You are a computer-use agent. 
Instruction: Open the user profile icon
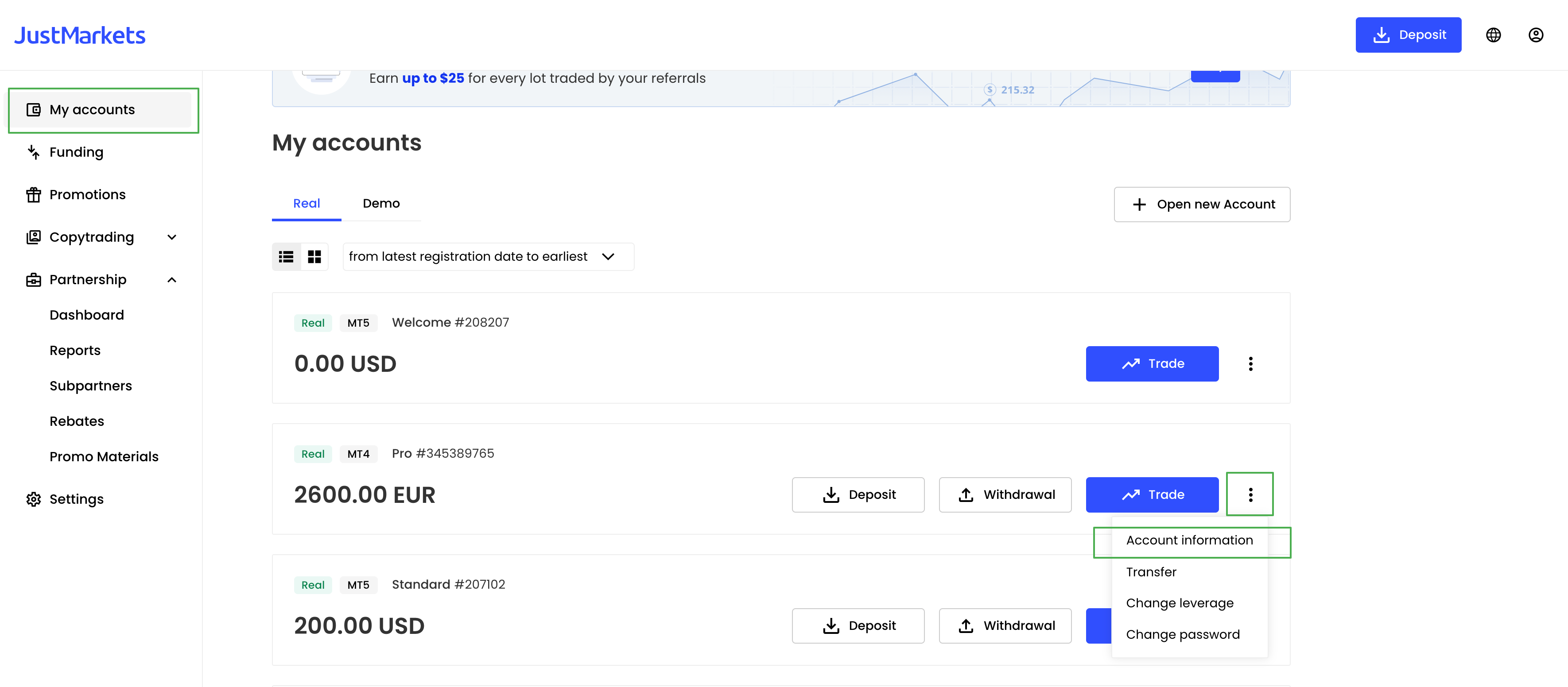(x=1535, y=35)
